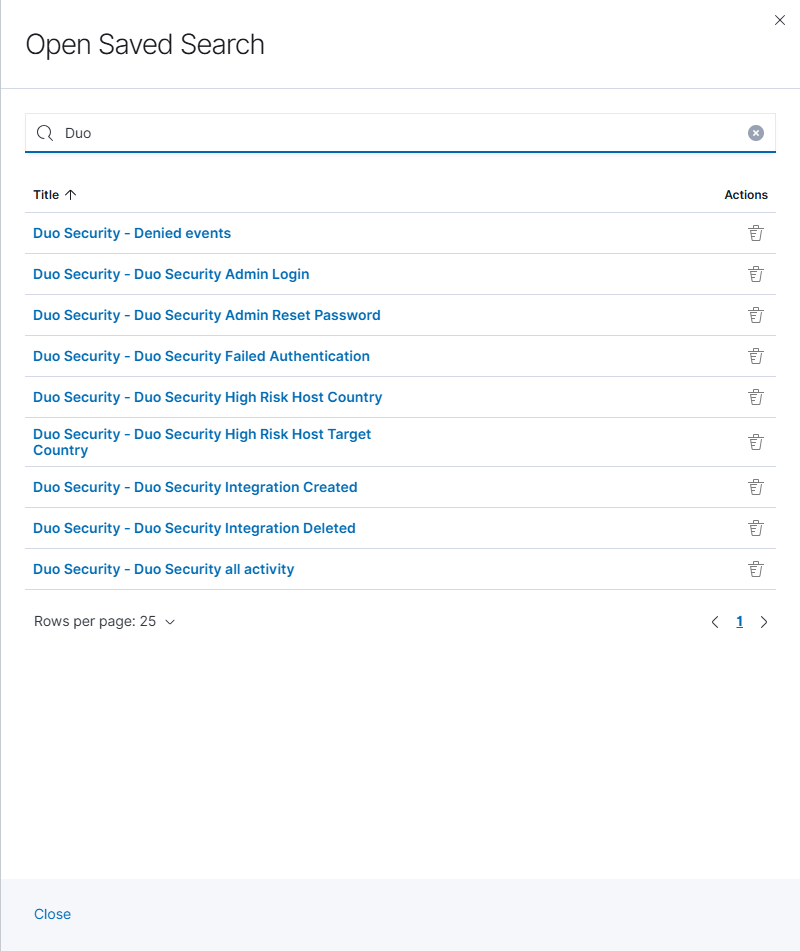The width and height of the screenshot is (800, 951).
Task: Go to the previous results page
Action: [x=715, y=622]
